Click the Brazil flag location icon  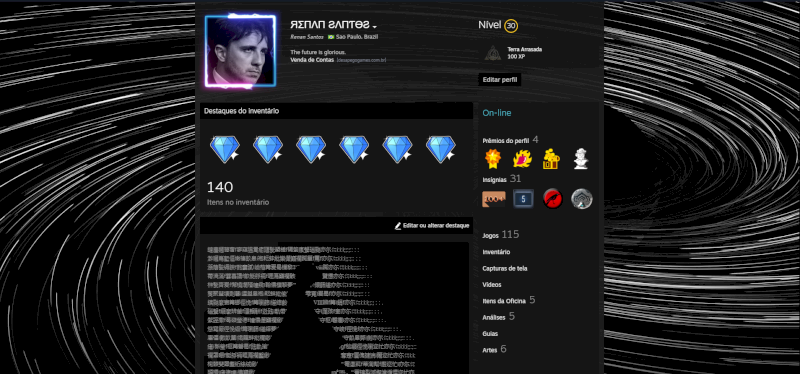click(x=331, y=37)
